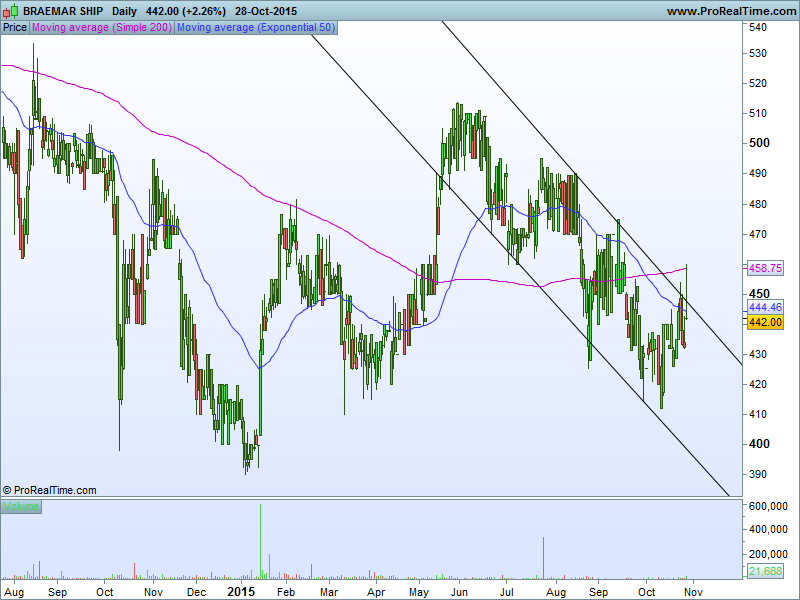Viewport: 800px width, 600px height.
Task: Click the BRAEMAR SHIP instrument title
Action: tap(62, 10)
